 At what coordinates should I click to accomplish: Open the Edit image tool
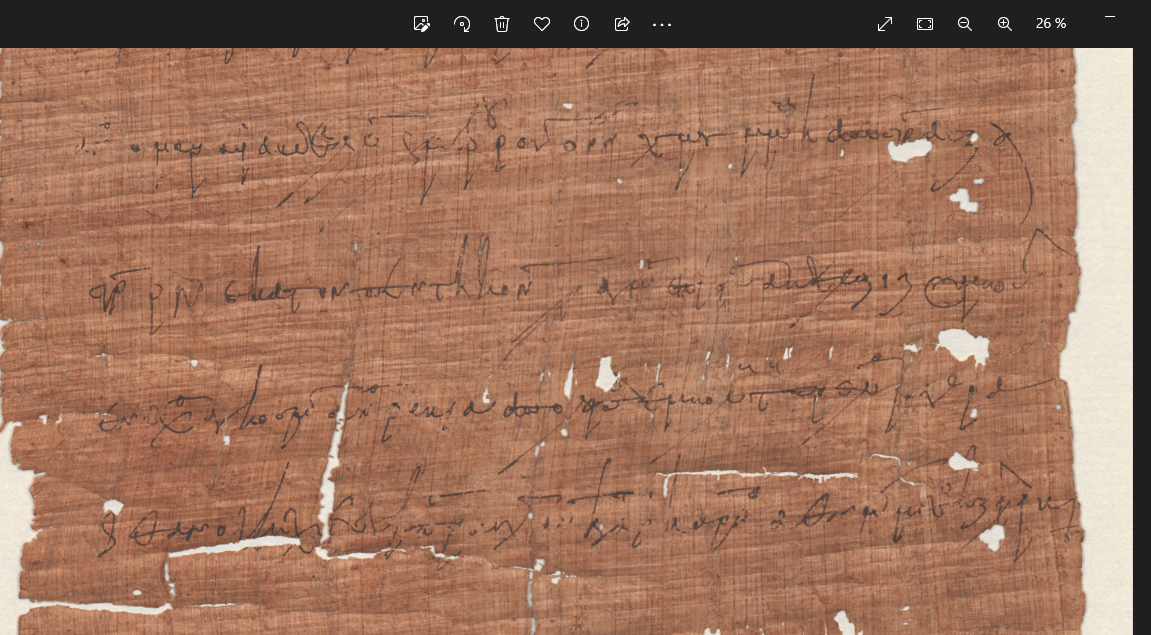click(x=421, y=24)
